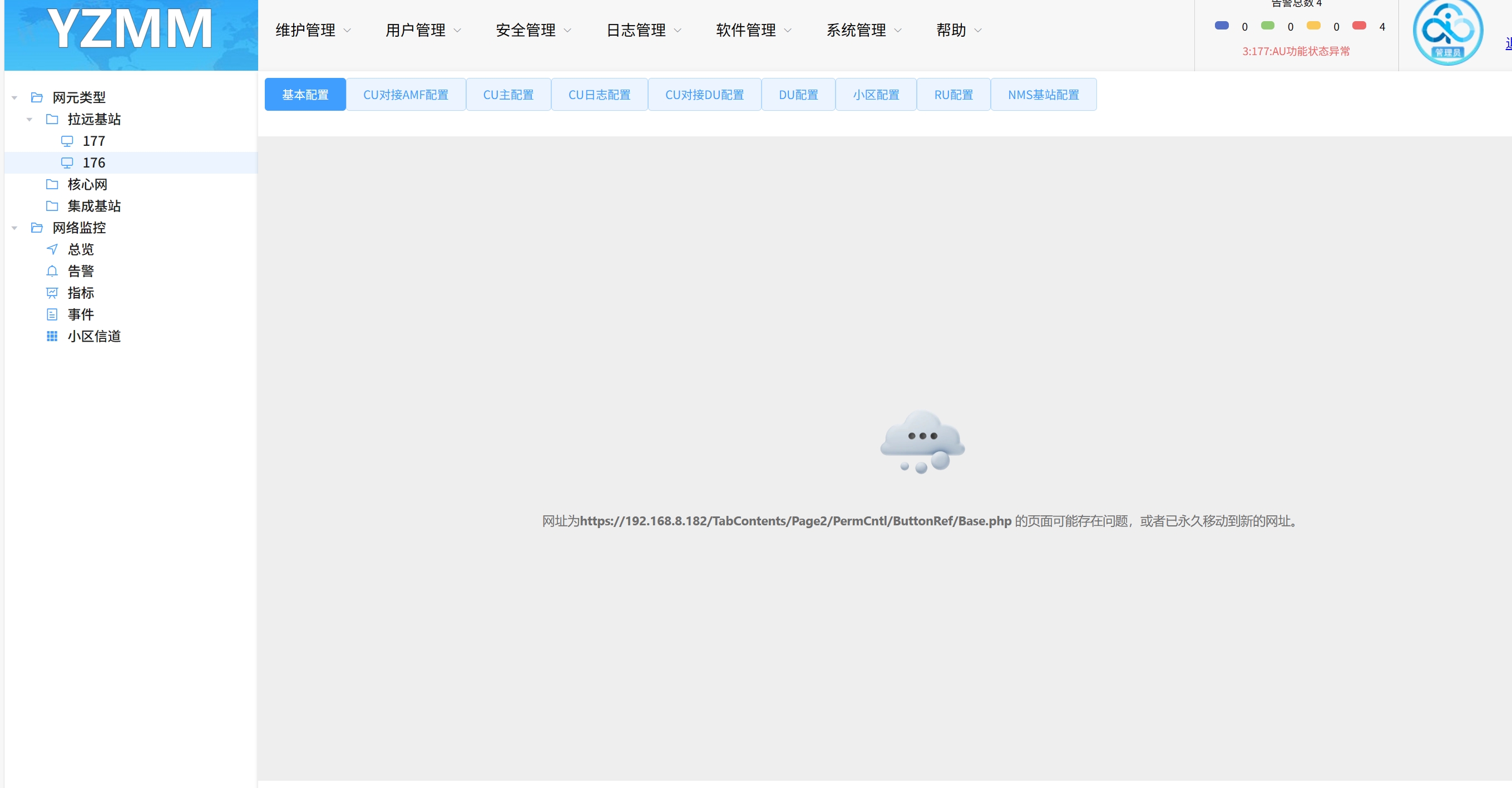Click the chart icon beside 指标
The height and width of the screenshot is (788, 1512).
52,292
